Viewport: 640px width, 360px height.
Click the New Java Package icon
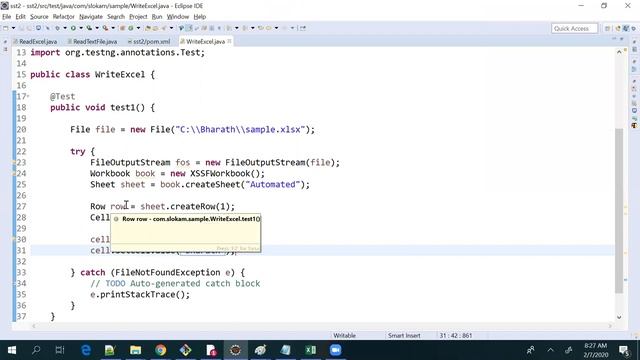point(122,28)
